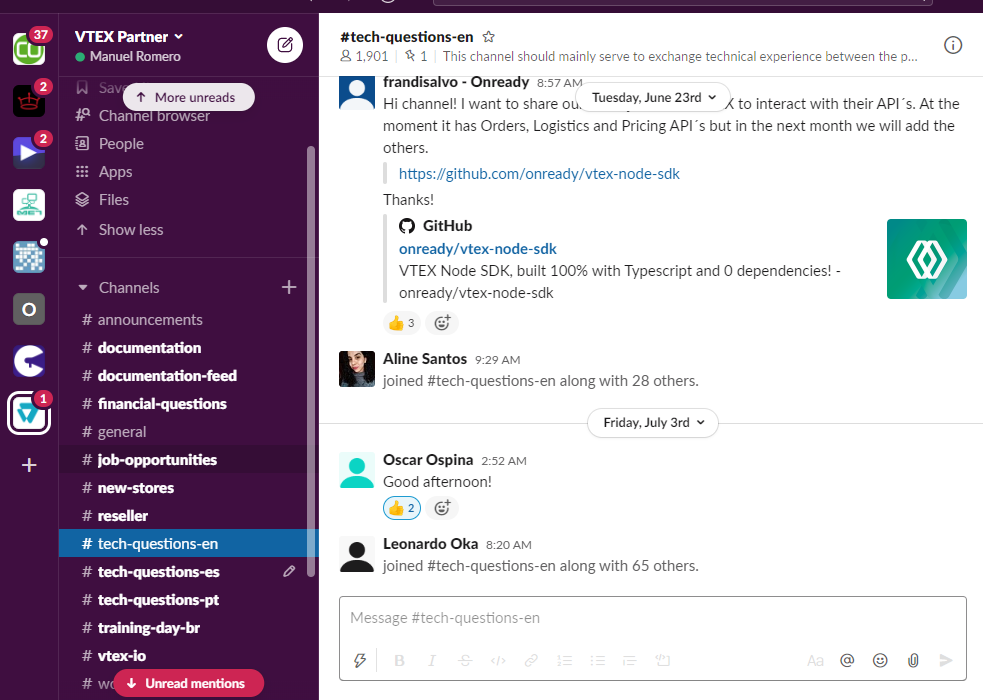Image resolution: width=983 pixels, height=700 pixels.
Task: Switch to gray O workspace
Action: tap(29, 309)
